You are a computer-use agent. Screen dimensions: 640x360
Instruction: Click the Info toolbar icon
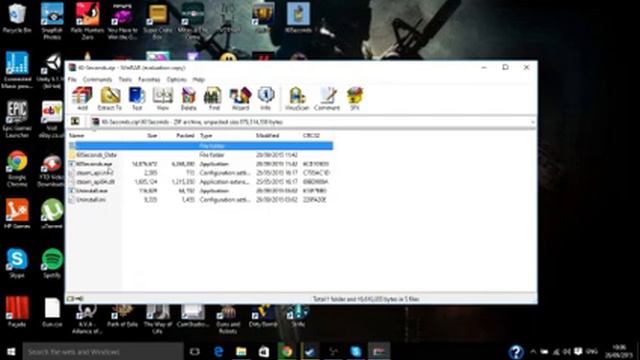[x=266, y=98]
